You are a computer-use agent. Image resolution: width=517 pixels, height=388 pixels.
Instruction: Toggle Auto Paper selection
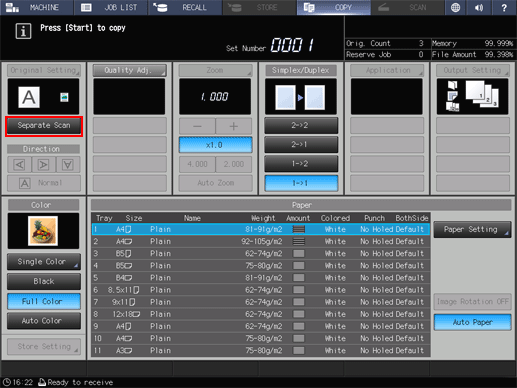[473, 322]
